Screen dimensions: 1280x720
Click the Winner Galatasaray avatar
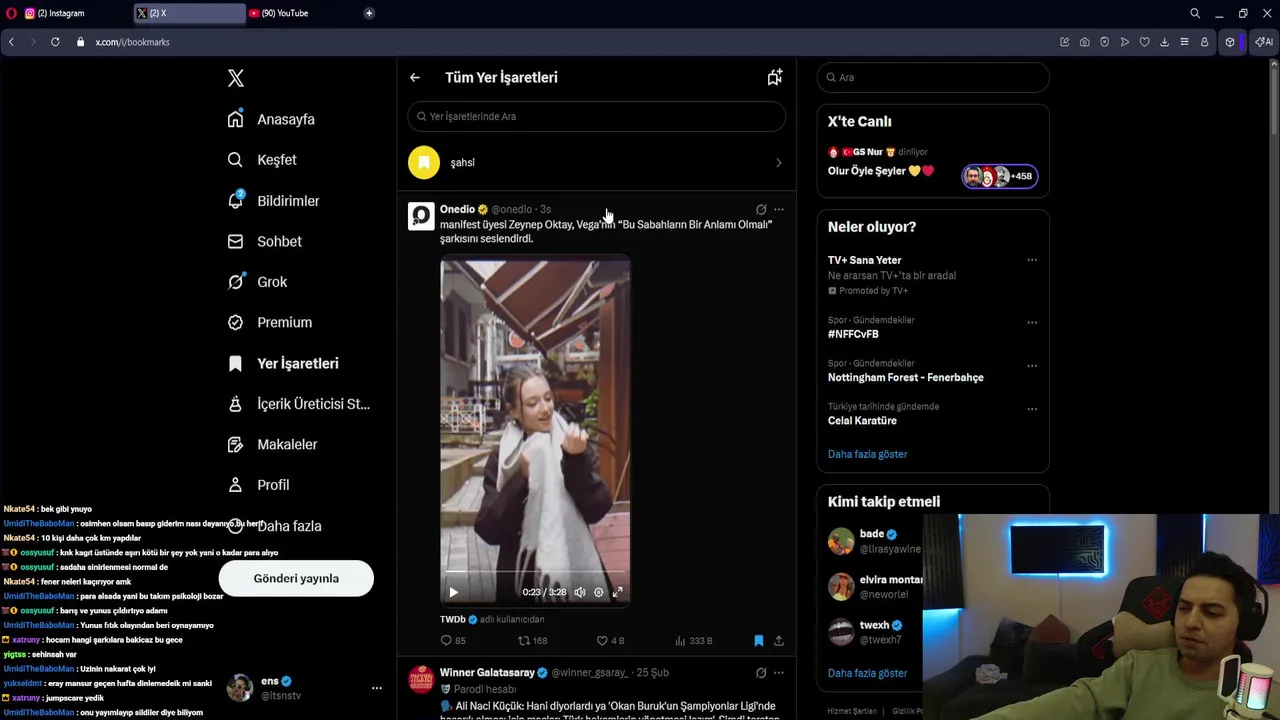coord(421,680)
